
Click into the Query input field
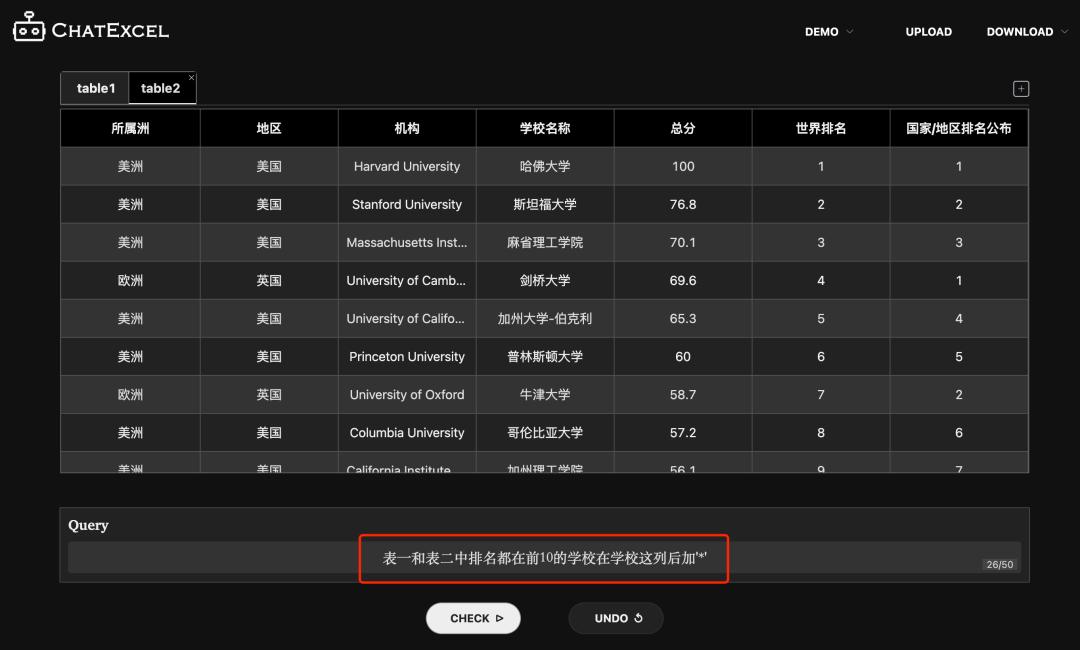coord(544,558)
